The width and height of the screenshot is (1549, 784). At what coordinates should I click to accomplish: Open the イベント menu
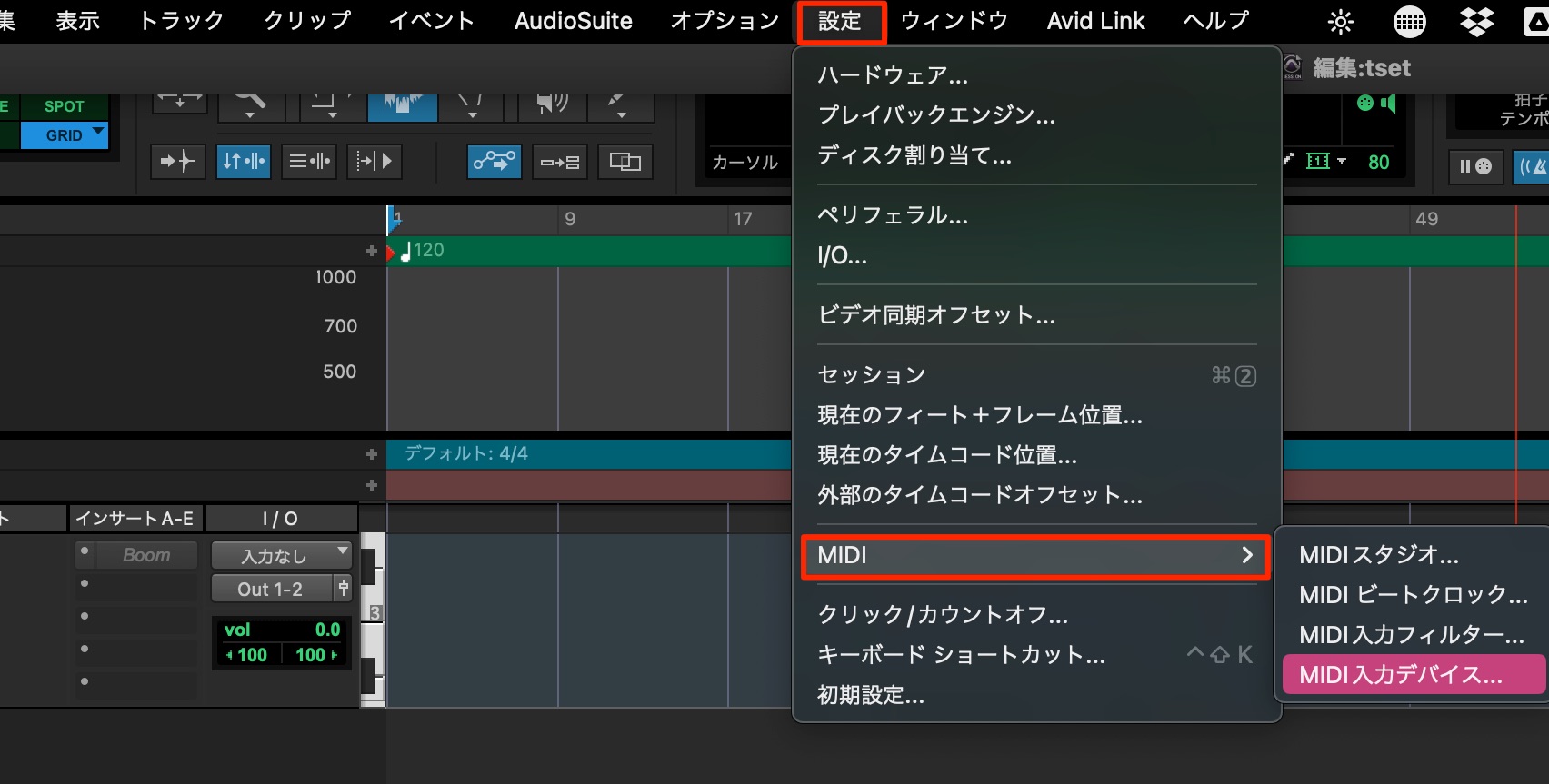pyautogui.click(x=432, y=21)
